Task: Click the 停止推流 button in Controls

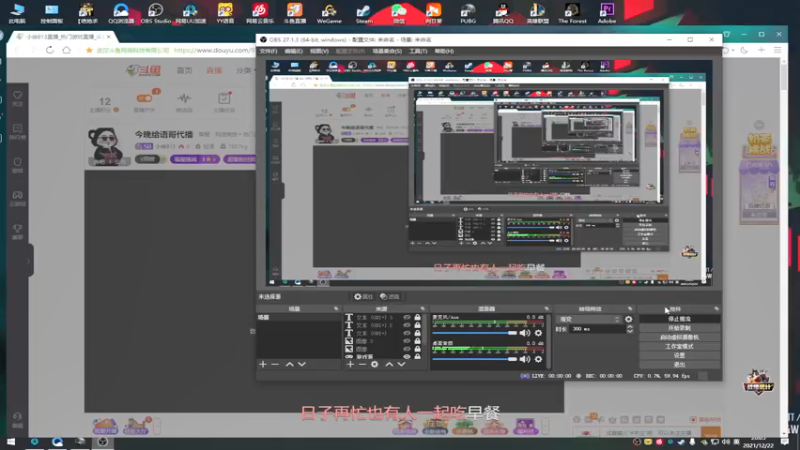Action: 679,319
